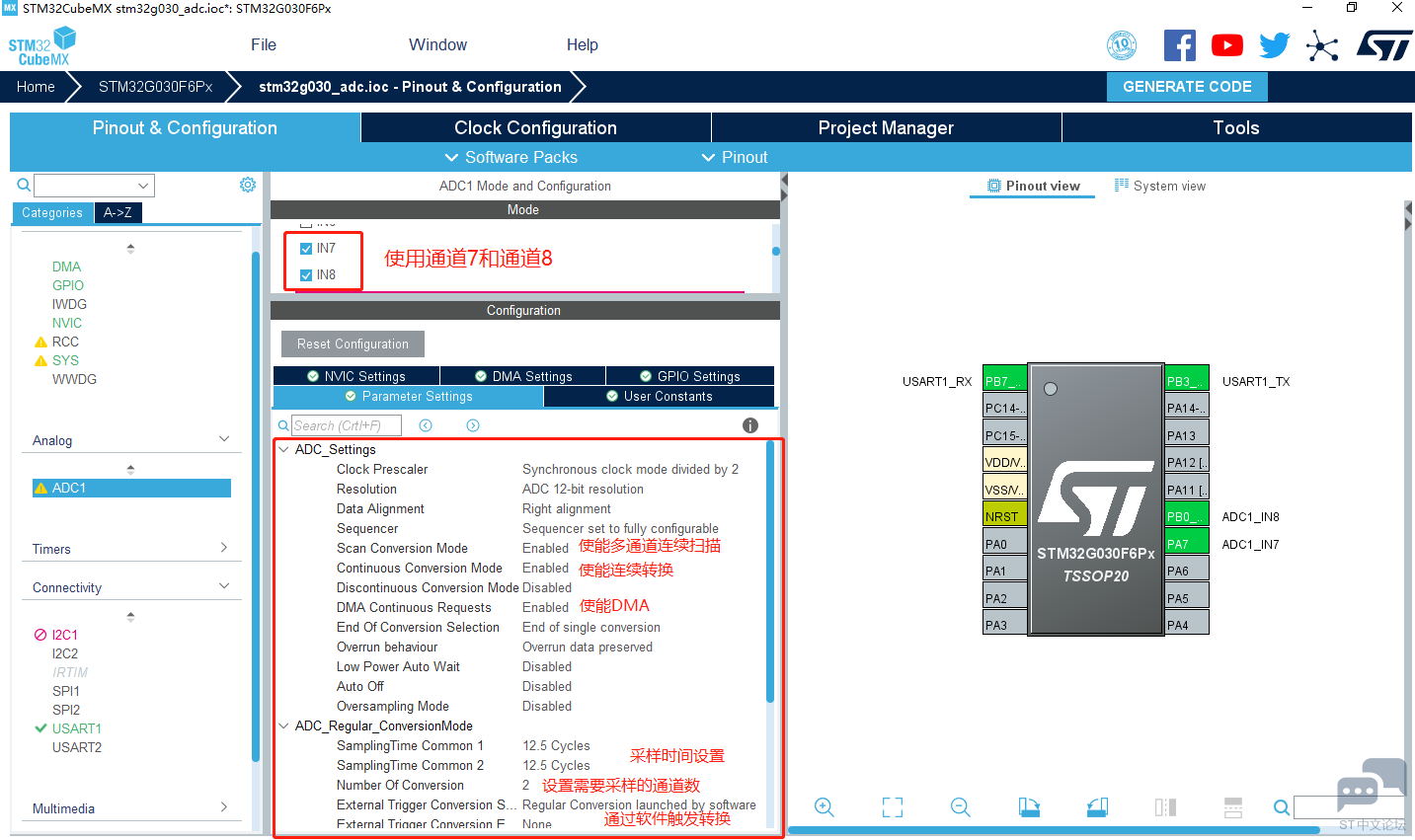
Task: Flip the chip vertically
Action: point(1233,807)
